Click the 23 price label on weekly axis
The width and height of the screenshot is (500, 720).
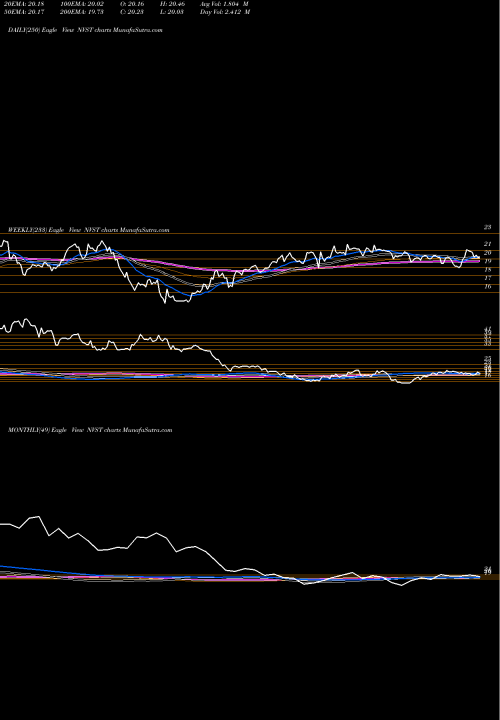(x=488, y=227)
